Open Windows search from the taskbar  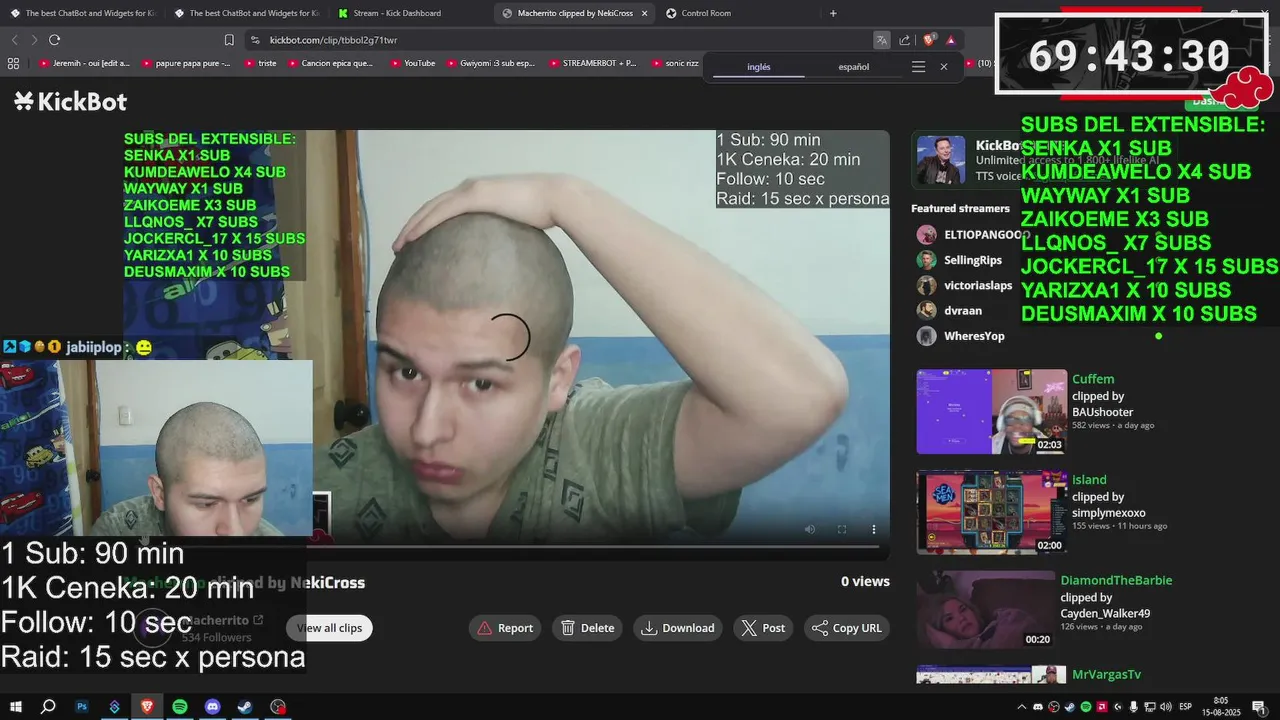[47, 707]
